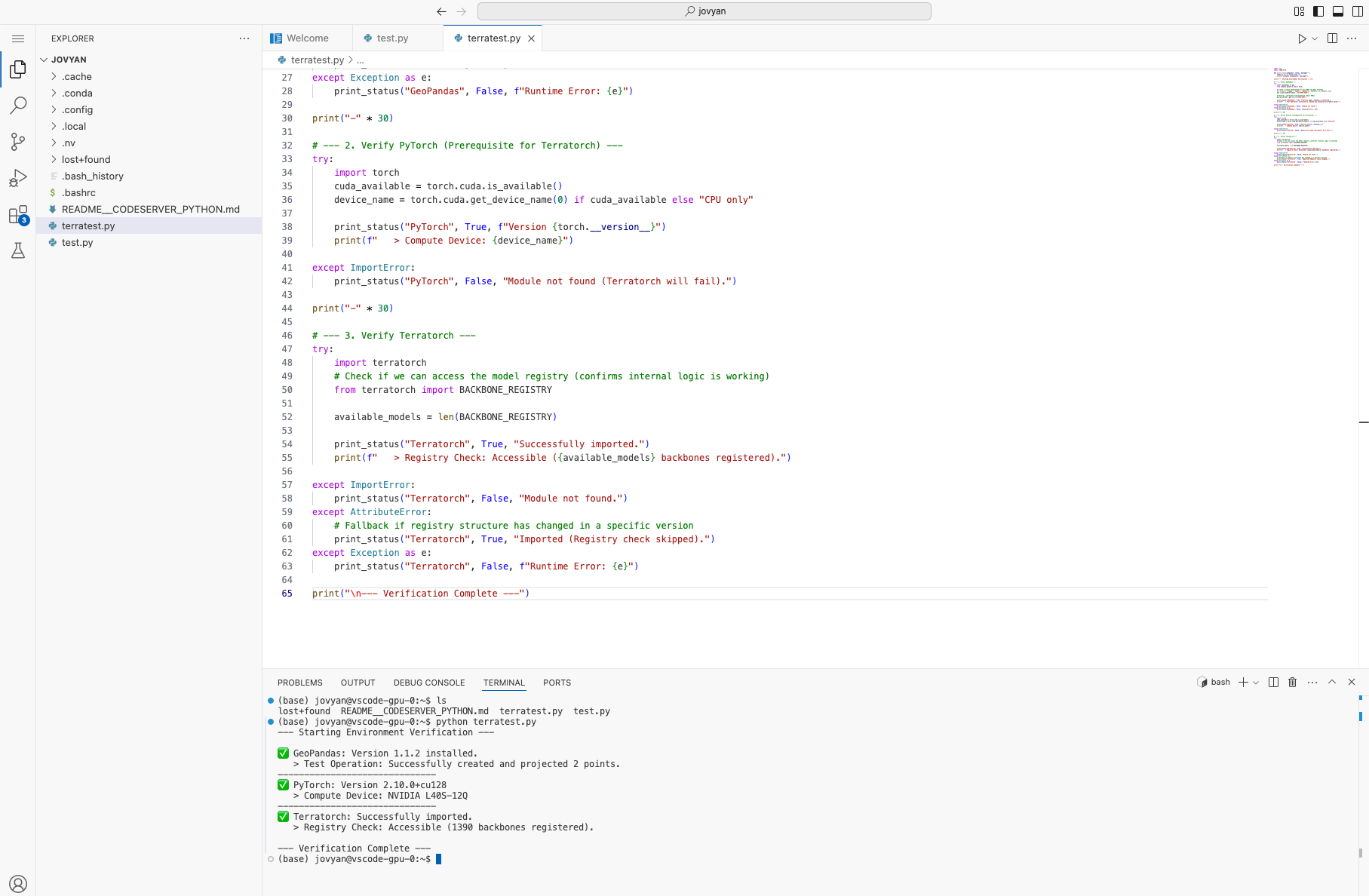Image resolution: width=1369 pixels, height=896 pixels.
Task: Select the terratest.py editor tab
Action: 493,38
